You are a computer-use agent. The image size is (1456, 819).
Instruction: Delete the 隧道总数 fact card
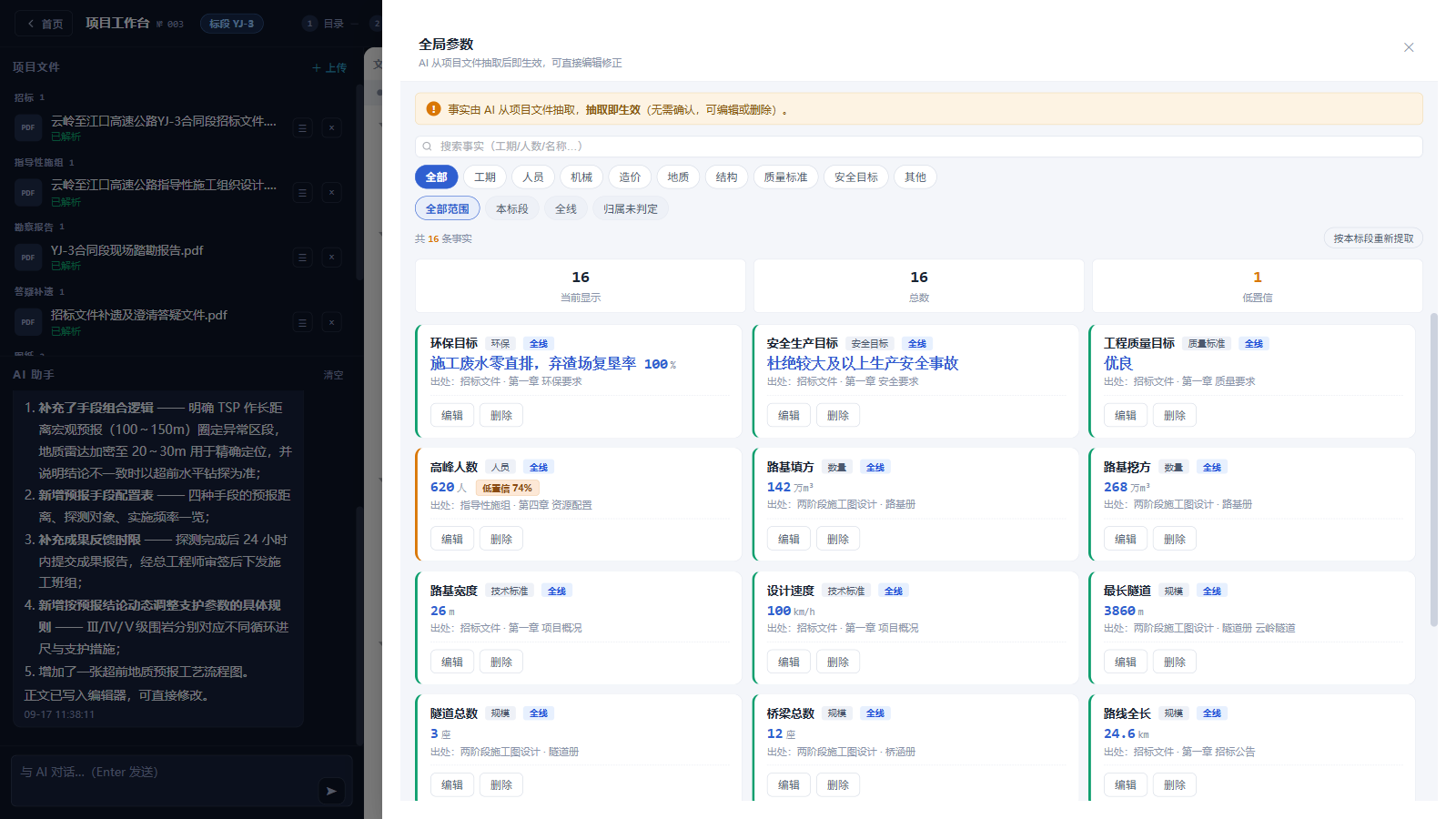(501, 785)
